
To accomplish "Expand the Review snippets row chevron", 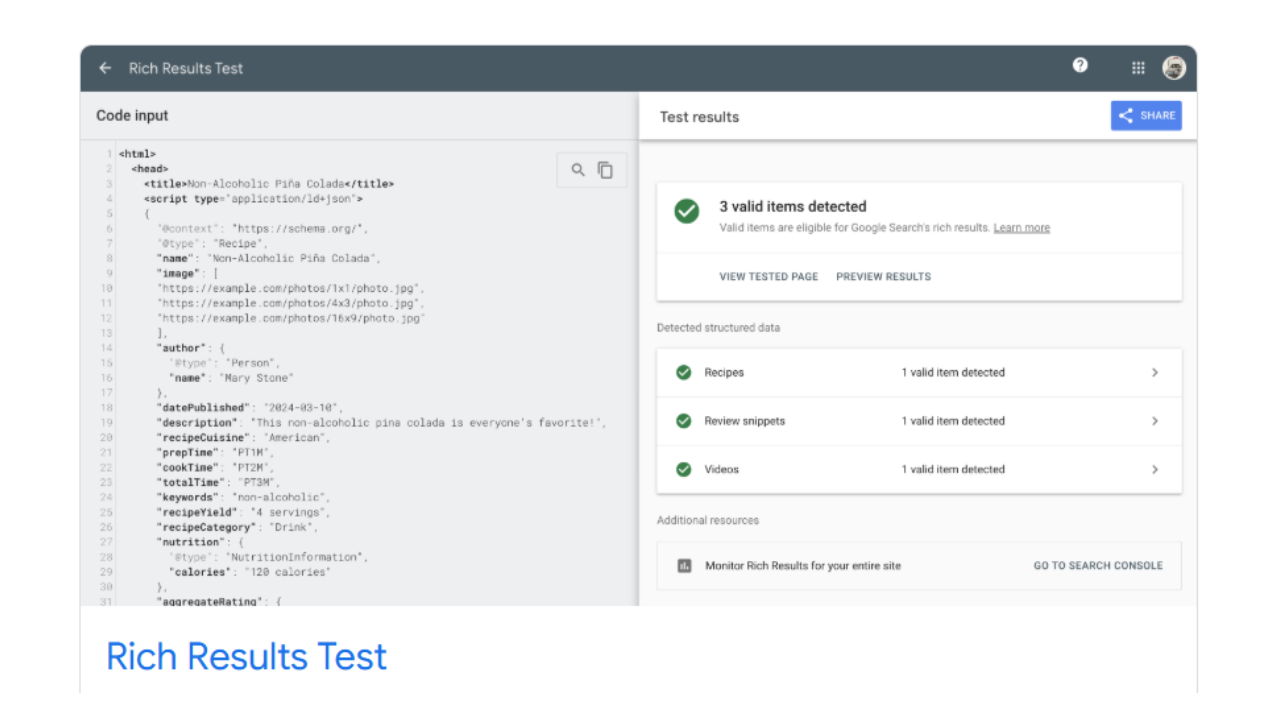I will (1155, 421).
